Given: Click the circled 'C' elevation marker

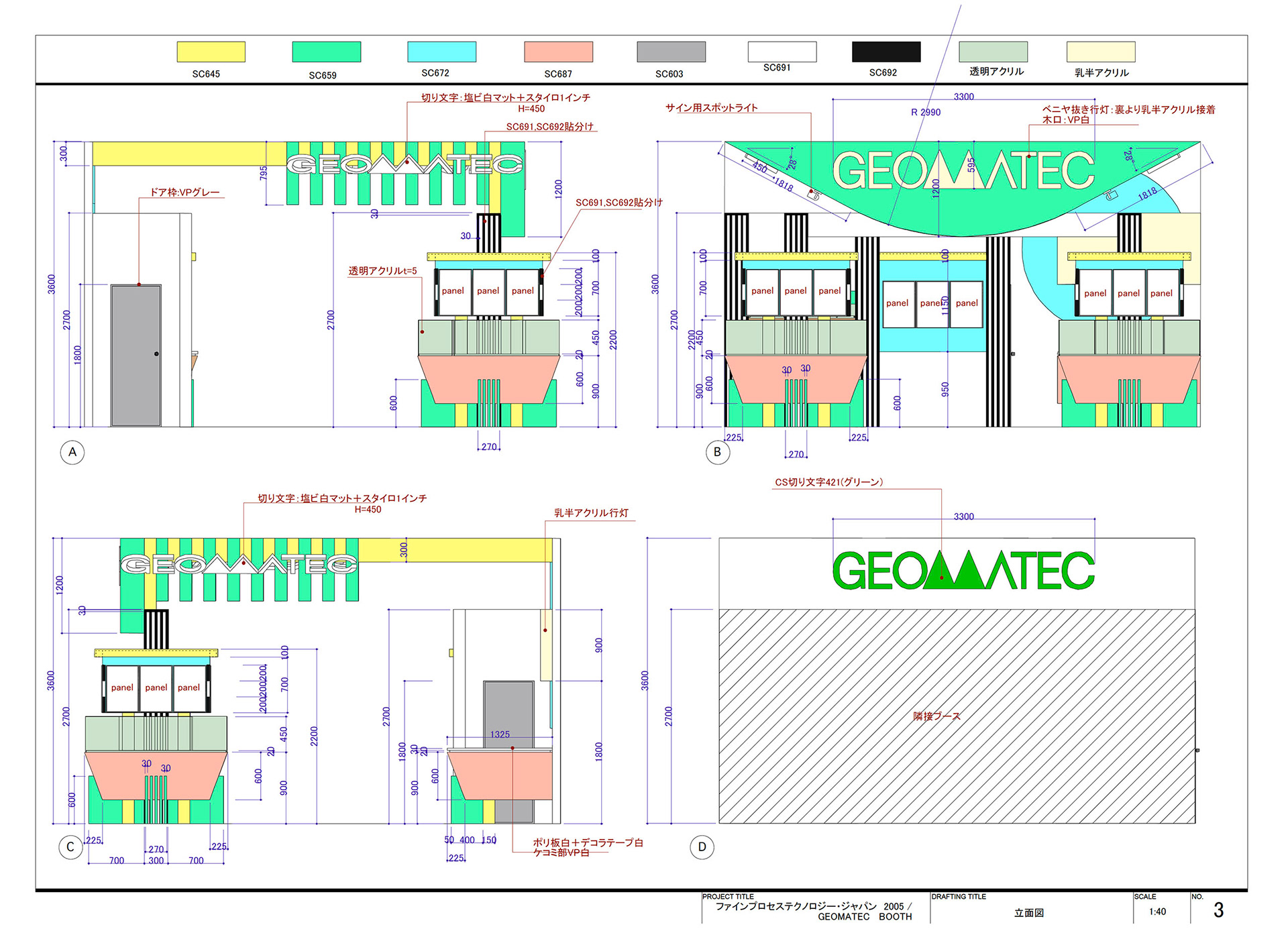Looking at the screenshot, I should [x=70, y=846].
